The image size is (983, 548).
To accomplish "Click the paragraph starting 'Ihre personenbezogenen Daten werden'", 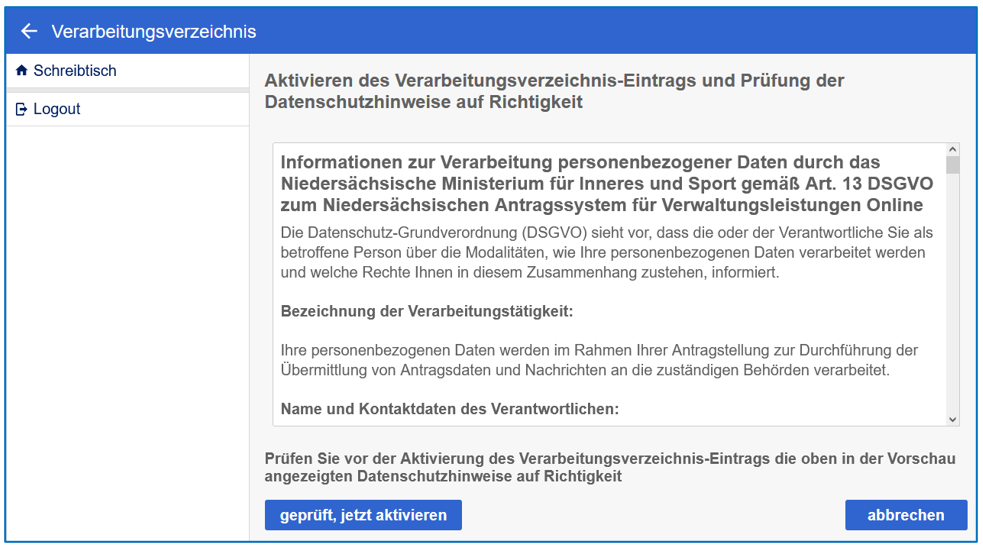I will coord(599,360).
